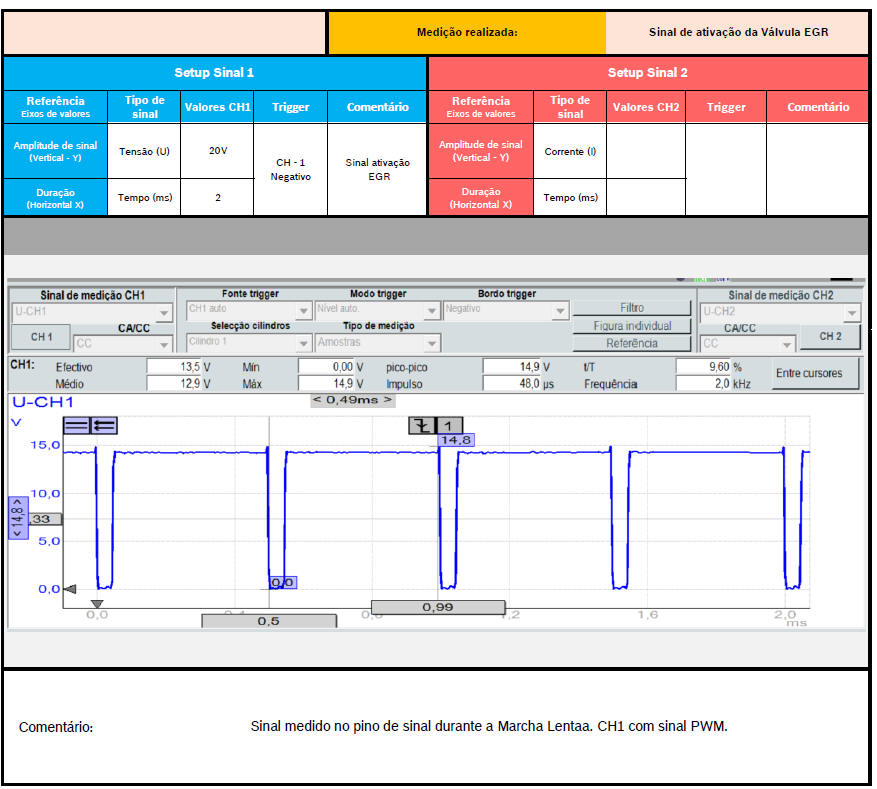Click the triangle marker at time zero

tap(97, 603)
